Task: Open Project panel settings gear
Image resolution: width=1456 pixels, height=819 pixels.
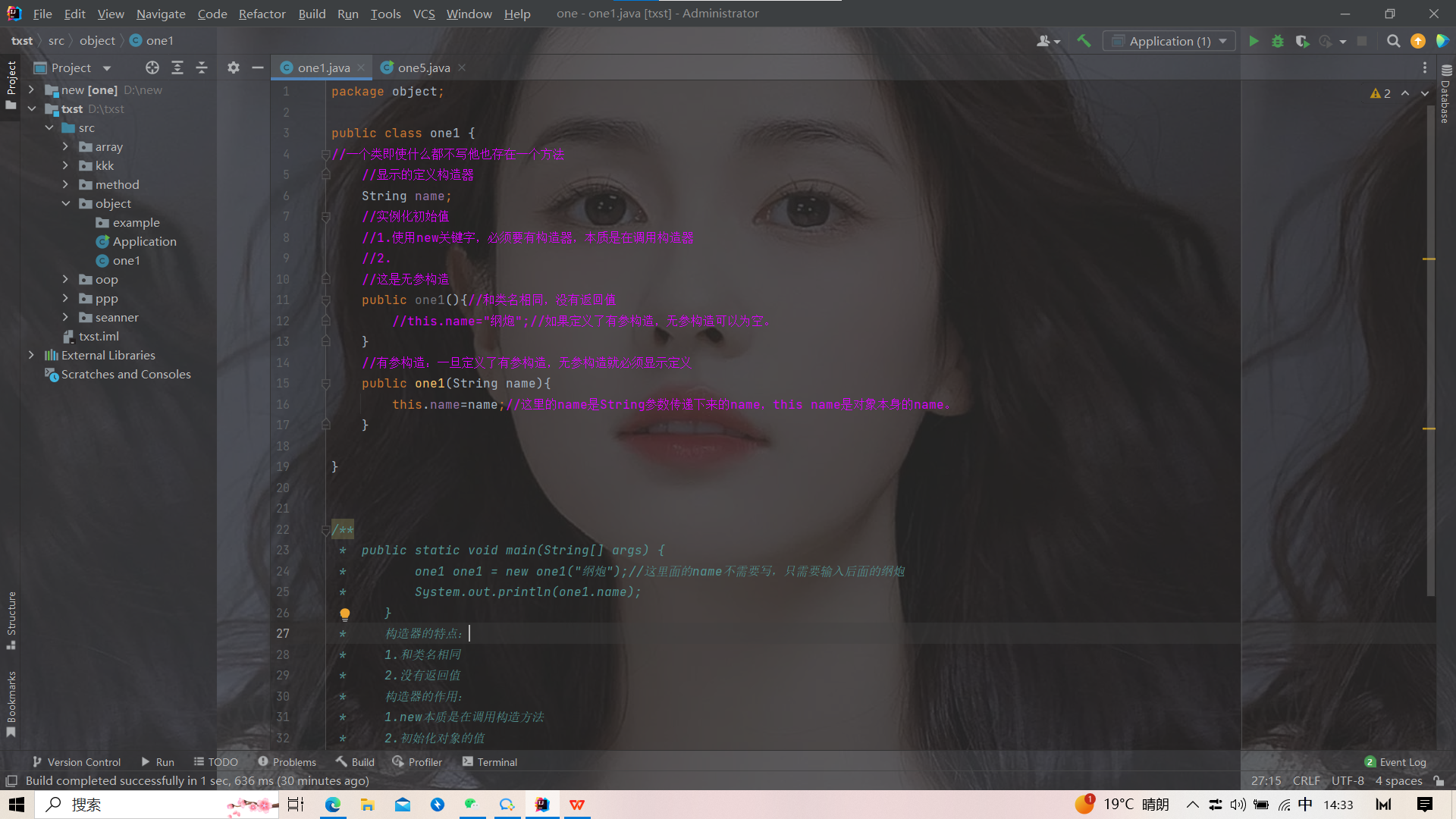Action: point(234,68)
